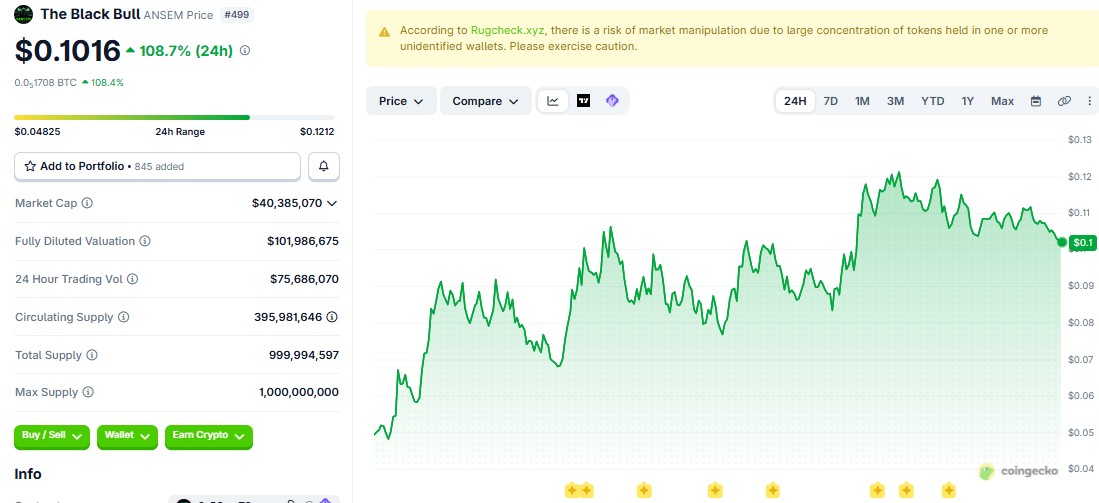Select the 7D time range tab
1099x503 pixels.
coord(831,101)
